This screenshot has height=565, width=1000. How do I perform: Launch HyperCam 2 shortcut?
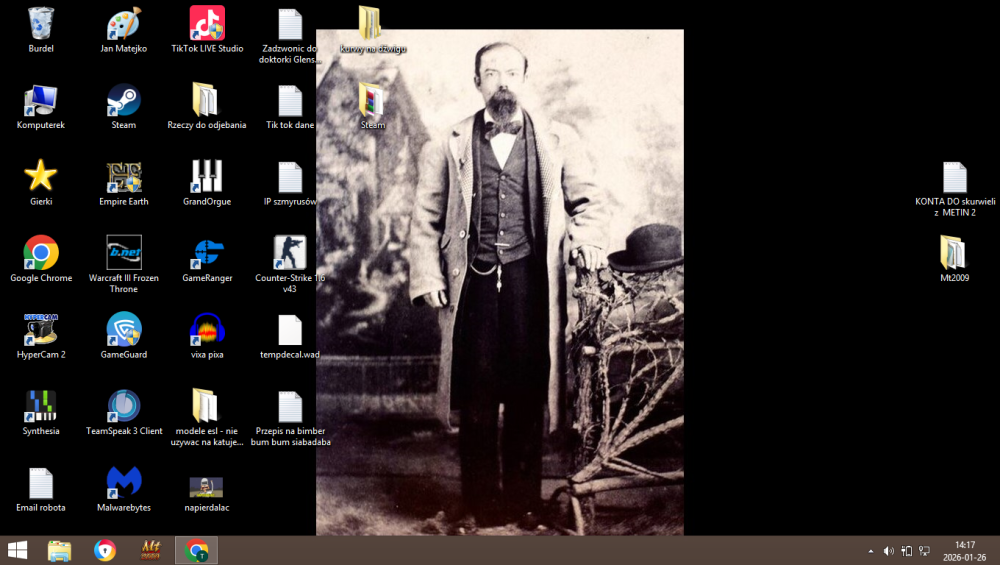point(41,330)
